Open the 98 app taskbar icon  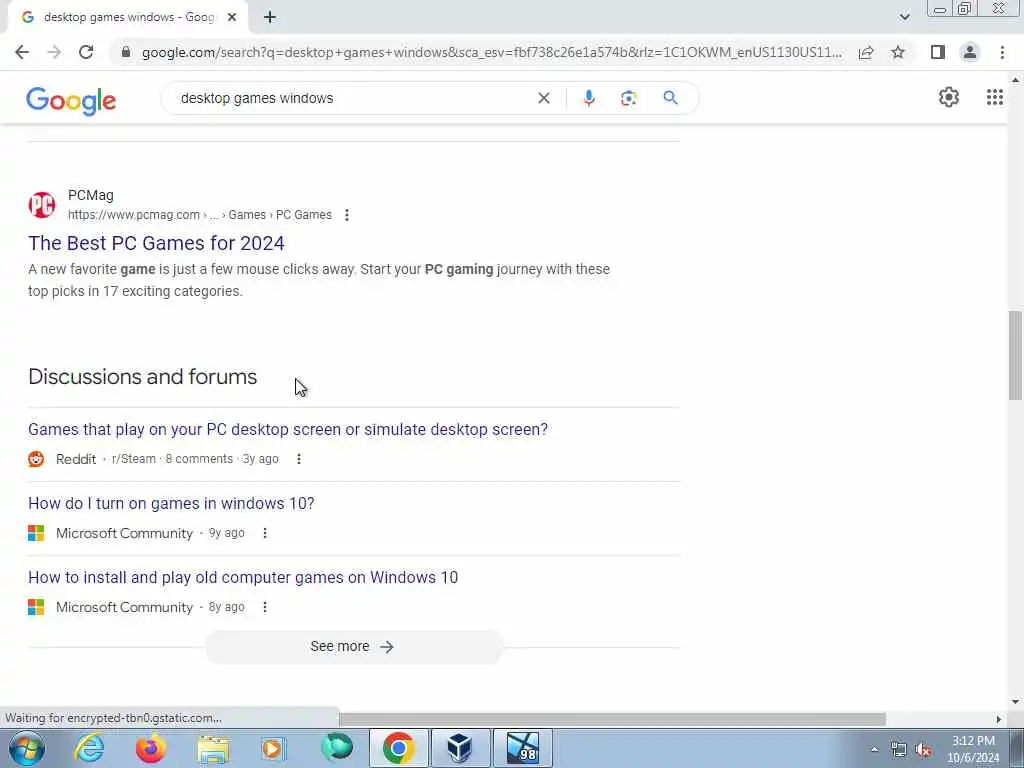tap(522, 748)
